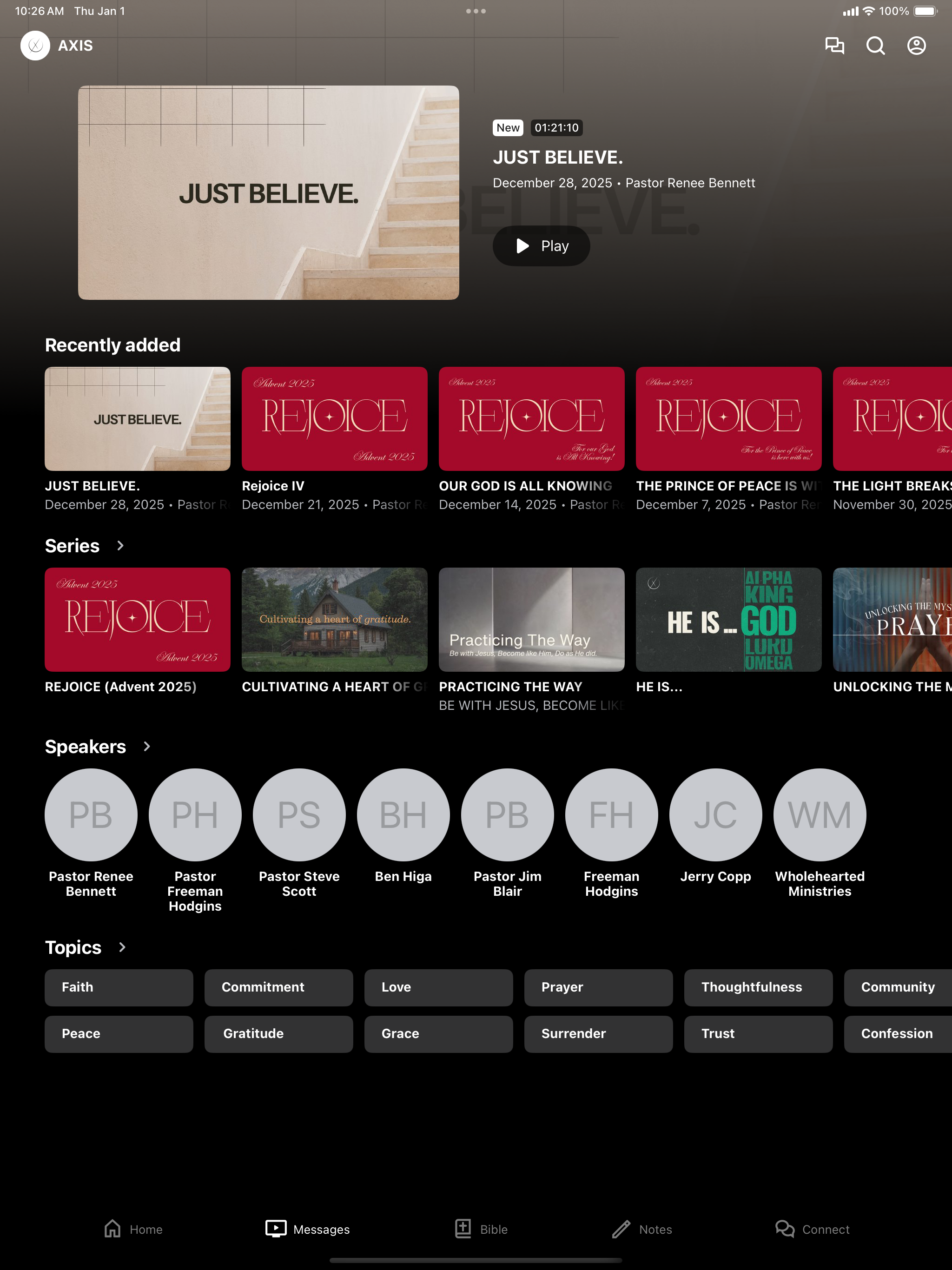This screenshot has height=1270, width=952.
Task: Select the Messages tab icon
Action: (x=276, y=1229)
